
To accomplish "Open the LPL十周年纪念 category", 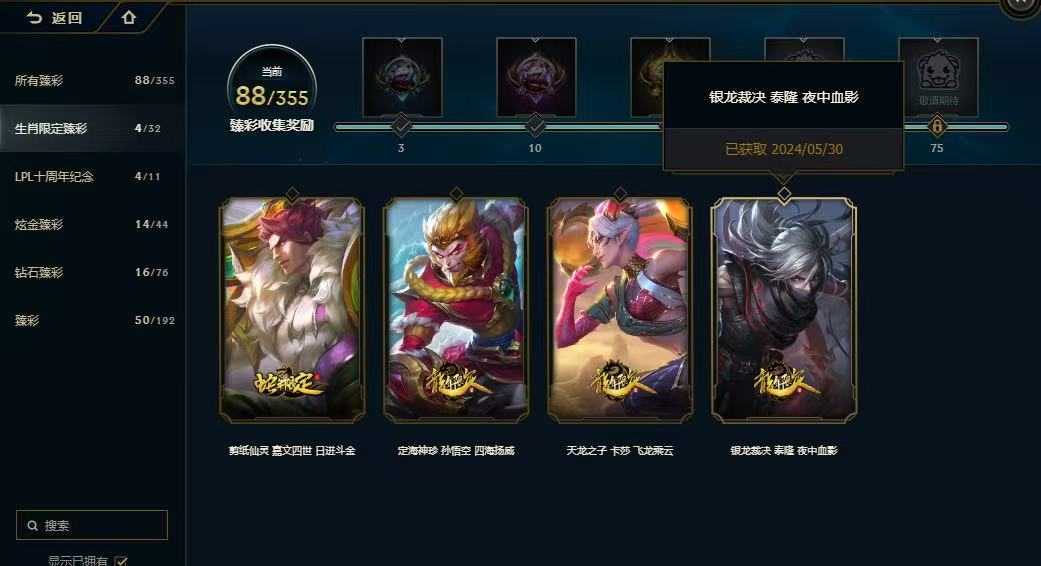I will pyautogui.click(x=93, y=177).
